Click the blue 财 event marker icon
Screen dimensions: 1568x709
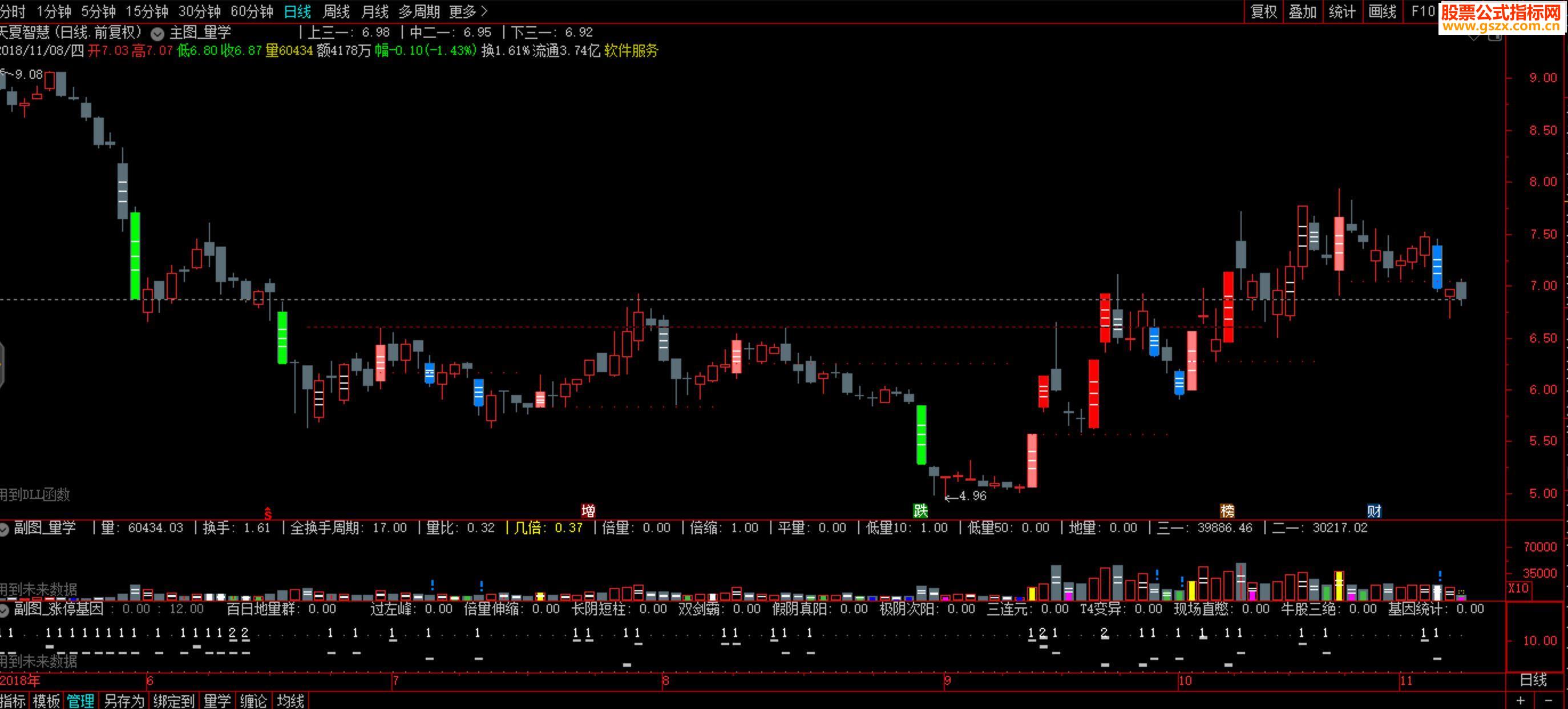point(1374,511)
